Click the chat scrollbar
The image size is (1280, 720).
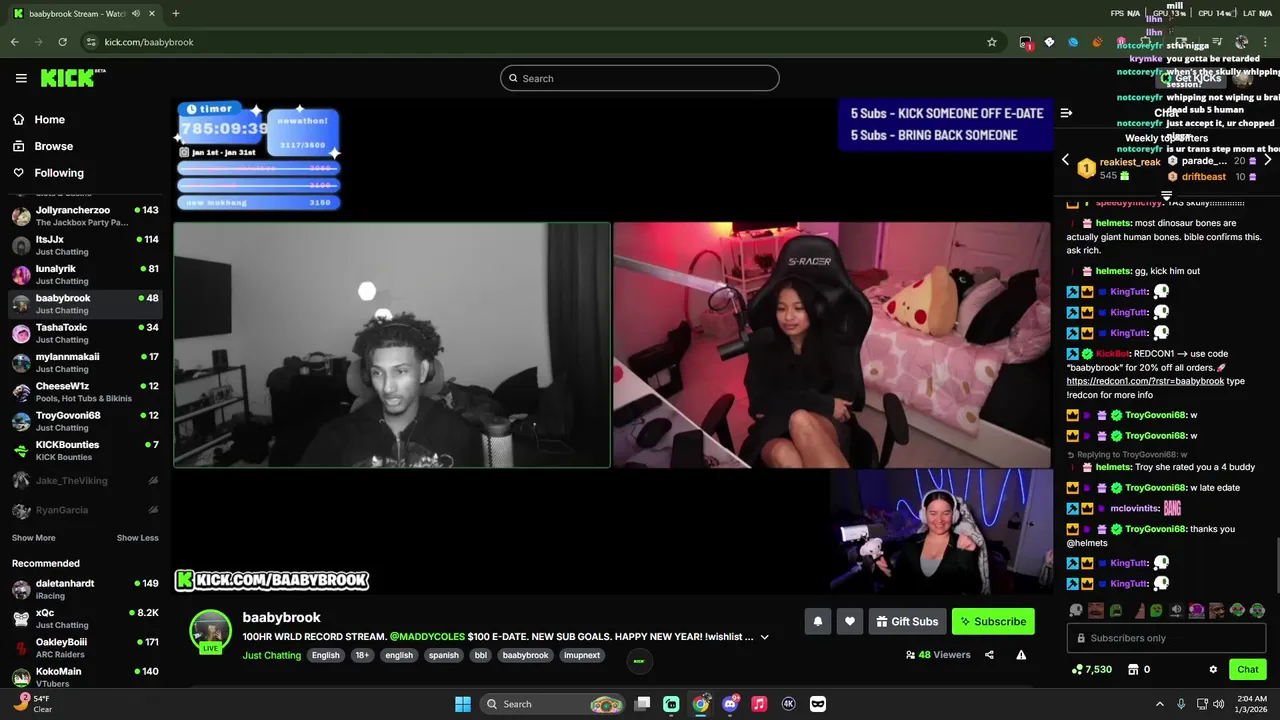[x=1276, y=568]
